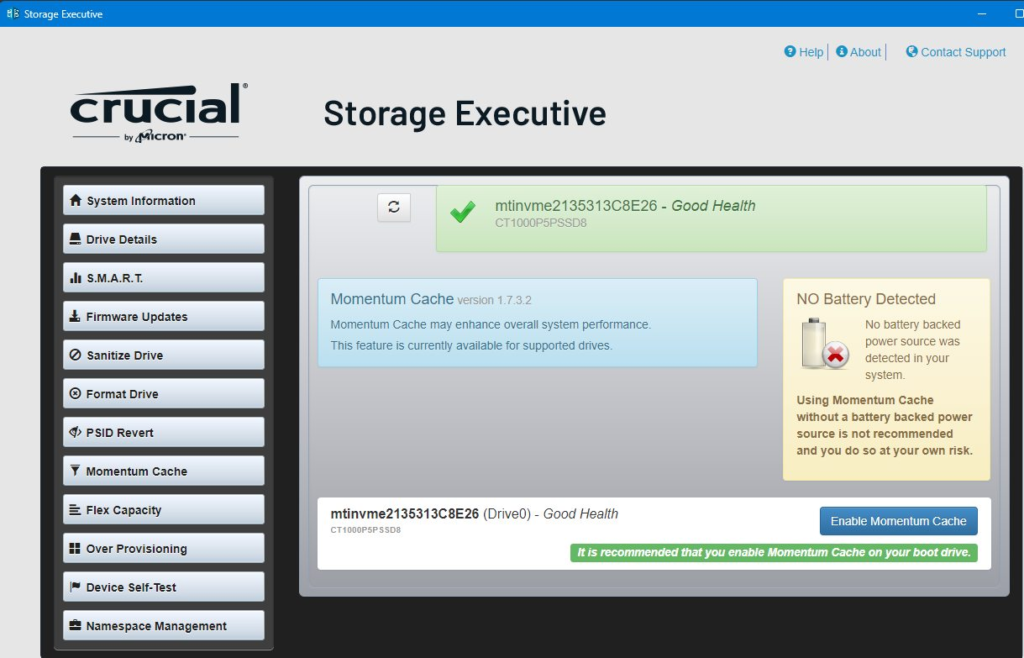Click the download icon beside Firmware Updates
The height and width of the screenshot is (658, 1024).
click(75, 316)
